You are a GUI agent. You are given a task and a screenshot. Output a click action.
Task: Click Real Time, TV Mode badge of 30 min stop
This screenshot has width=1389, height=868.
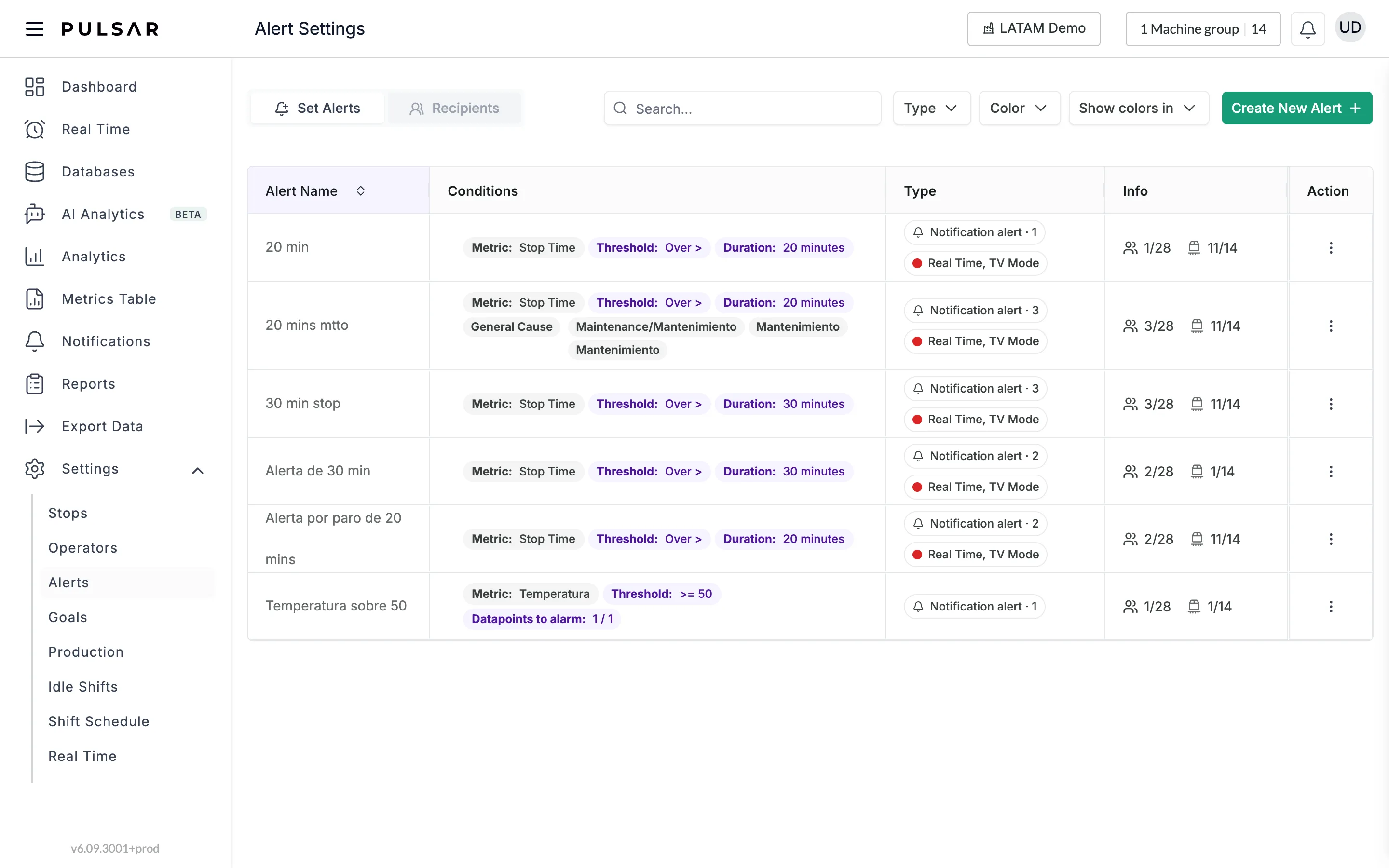976,420
